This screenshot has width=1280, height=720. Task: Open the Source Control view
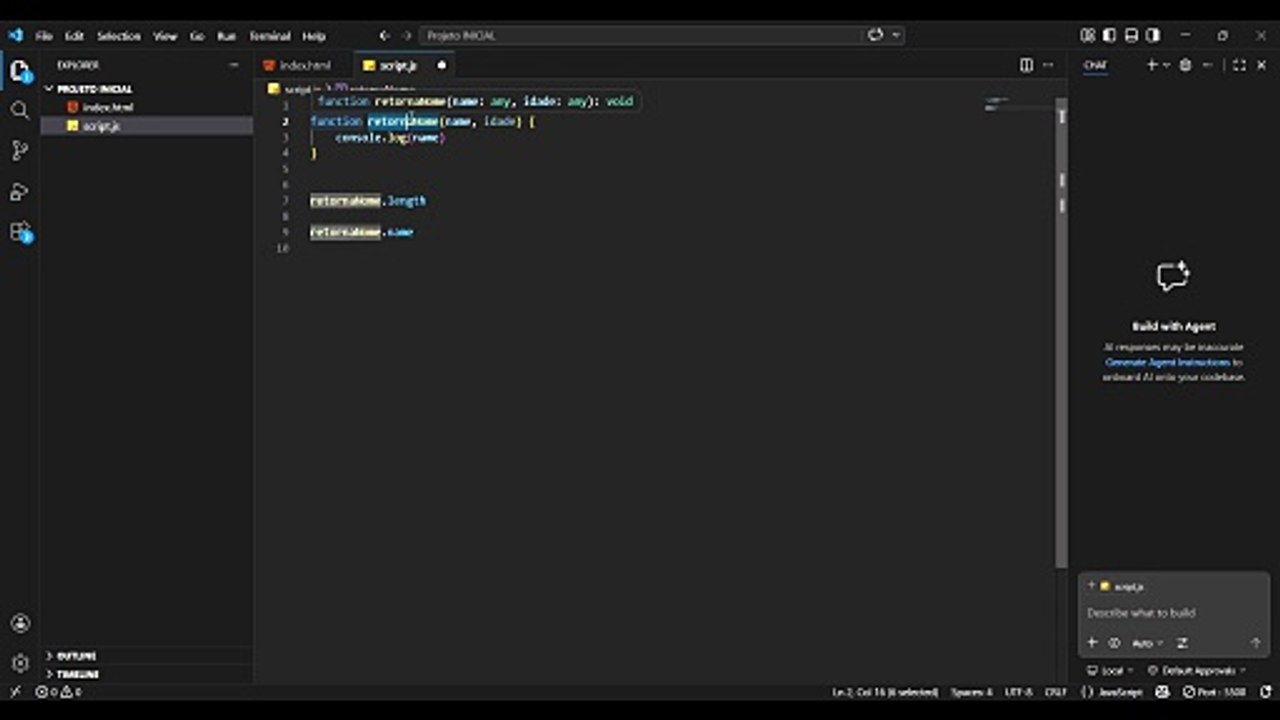(x=20, y=150)
